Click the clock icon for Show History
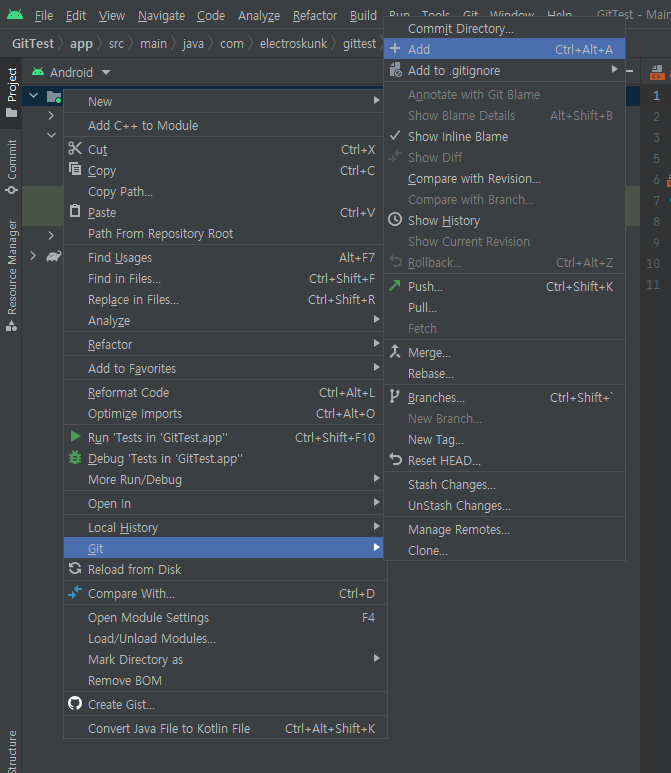 [395, 219]
